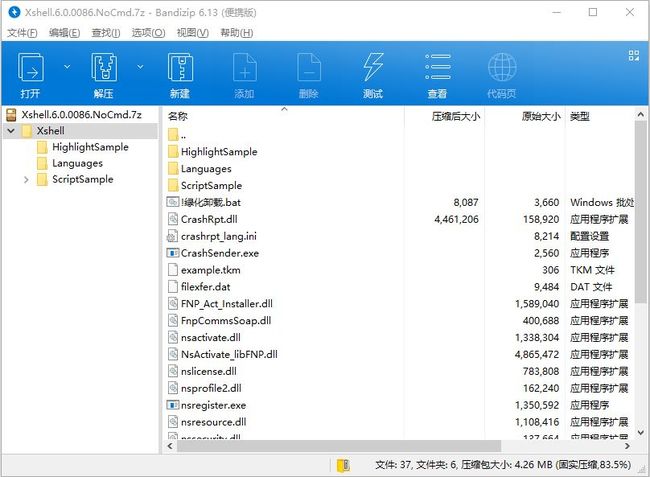The image size is (650, 477).
Task: Sort by 原始大小 column header
Action: (541, 116)
